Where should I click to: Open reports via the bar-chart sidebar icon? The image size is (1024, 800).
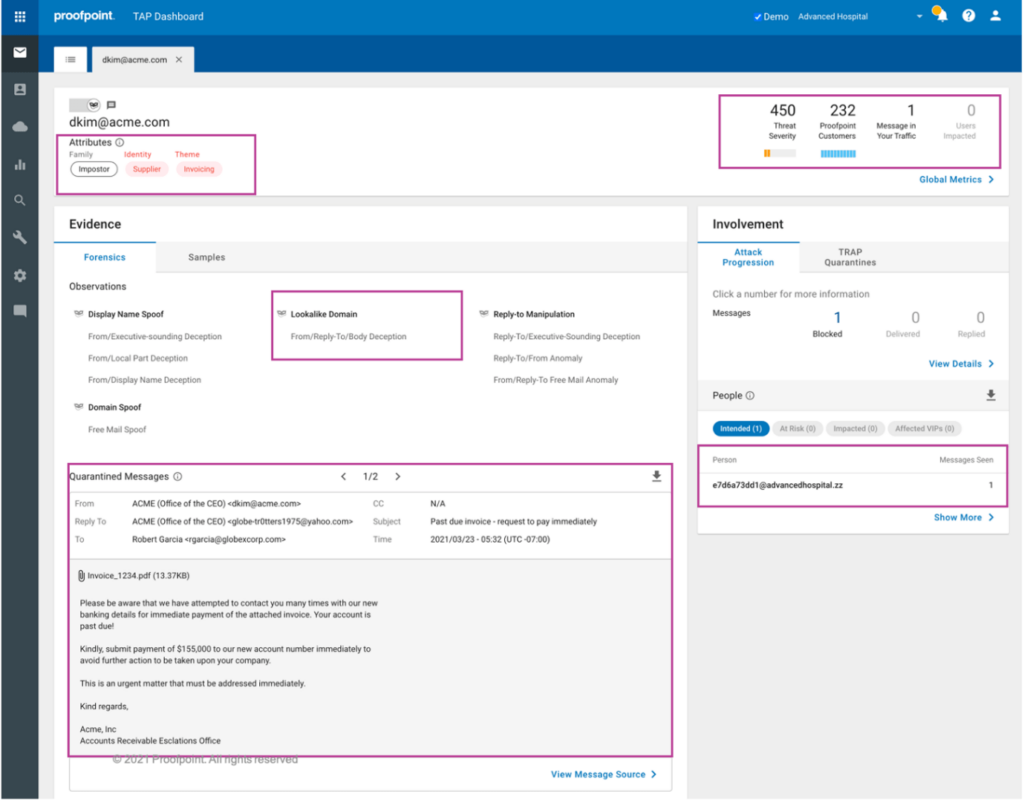[x=19, y=164]
